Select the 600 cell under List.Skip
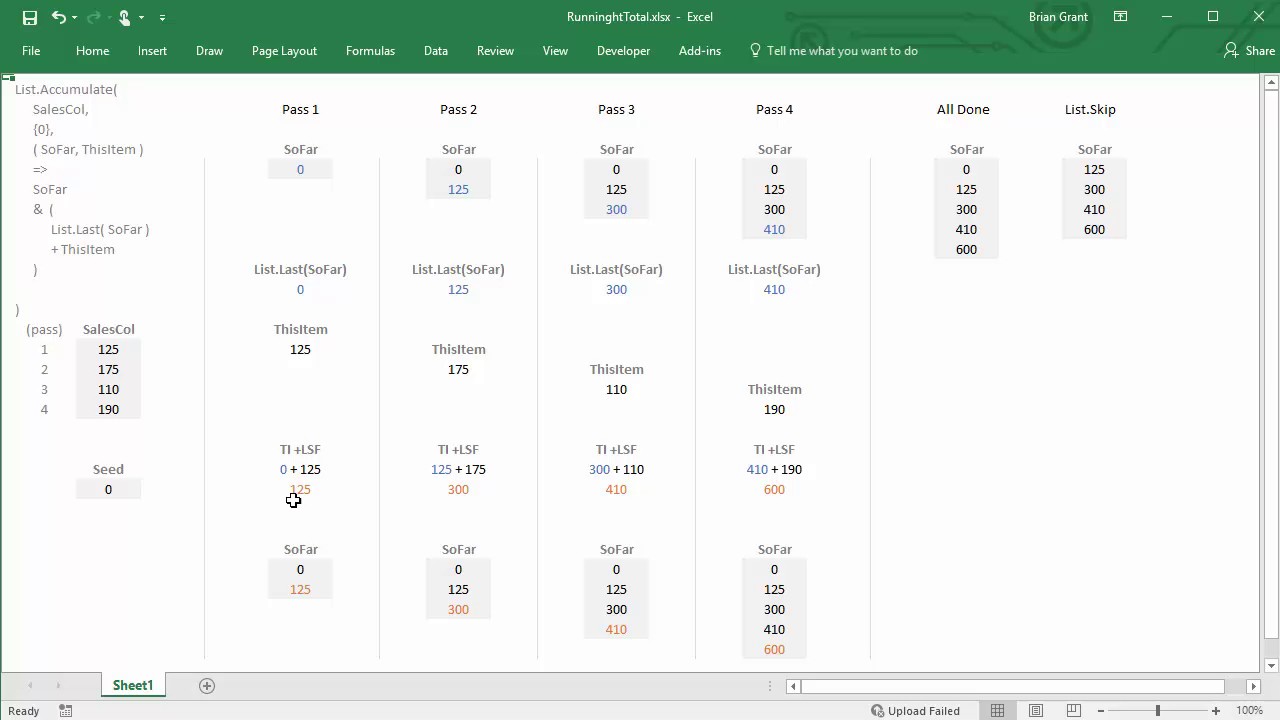 click(x=1094, y=229)
